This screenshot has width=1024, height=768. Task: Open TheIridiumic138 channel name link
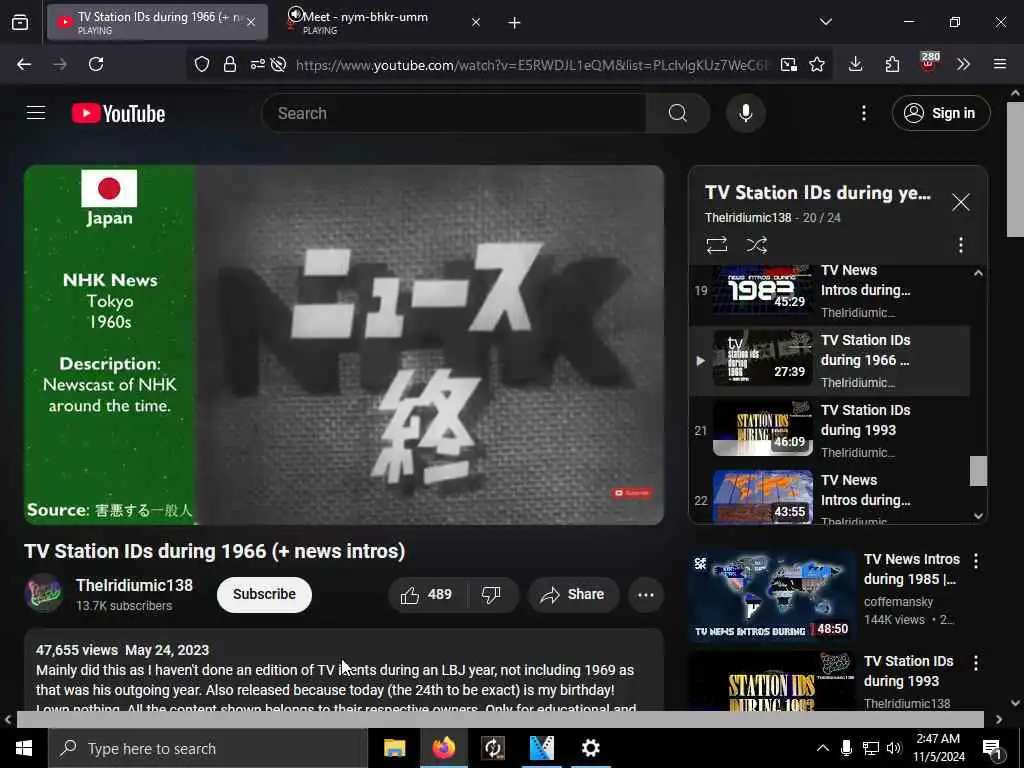(x=135, y=585)
